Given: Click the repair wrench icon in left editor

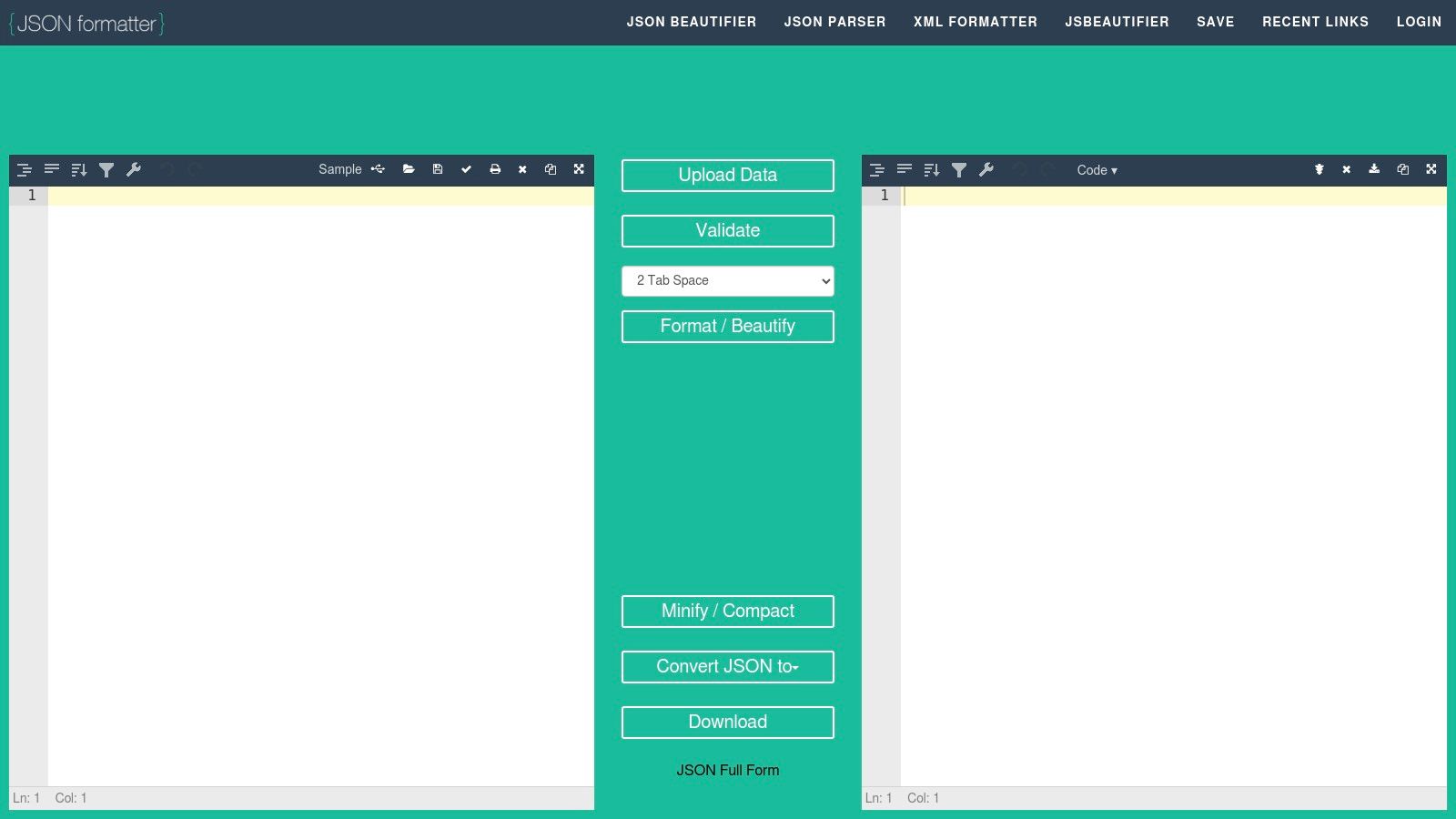Looking at the screenshot, I should [x=134, y=169].
